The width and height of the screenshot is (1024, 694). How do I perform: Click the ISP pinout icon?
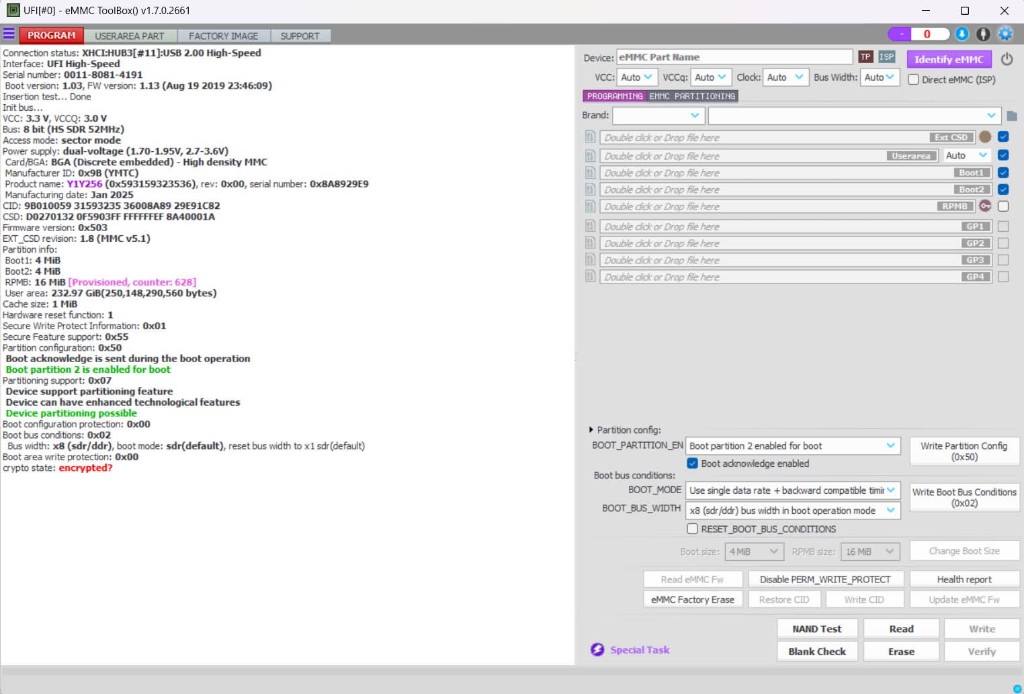point(886,57)
